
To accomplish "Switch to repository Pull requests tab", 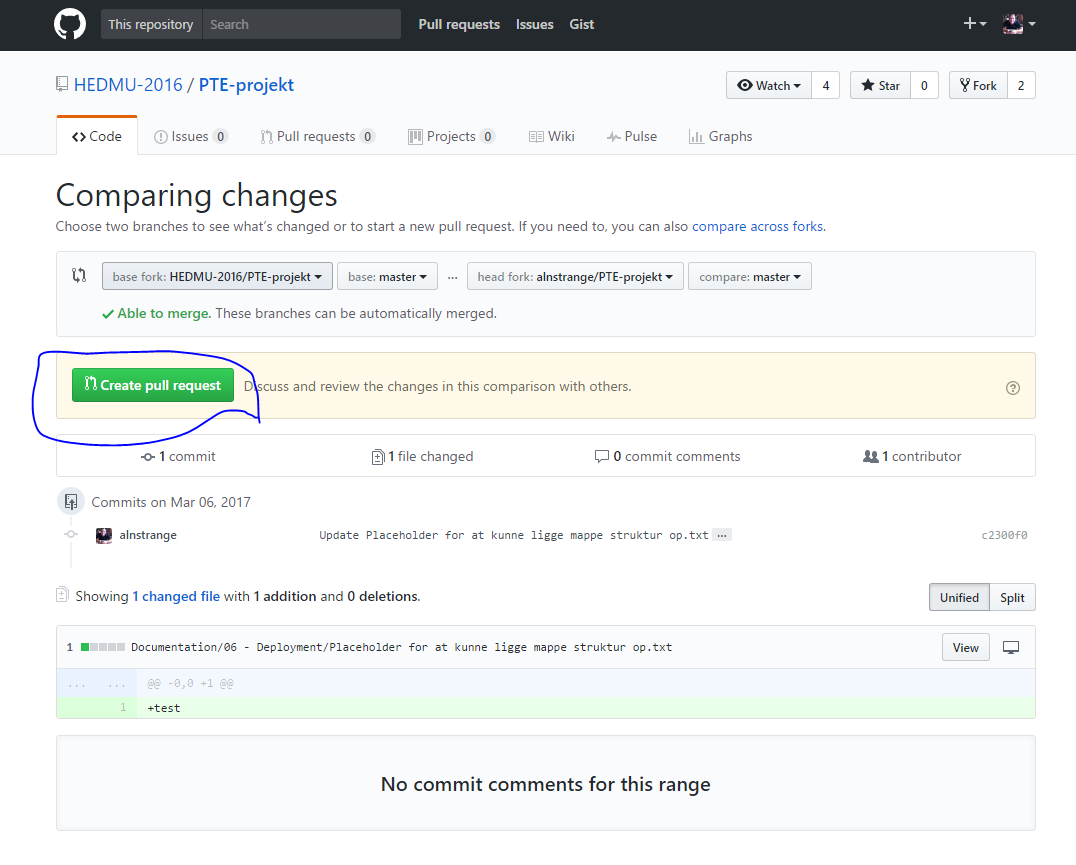I will (317, 137).
